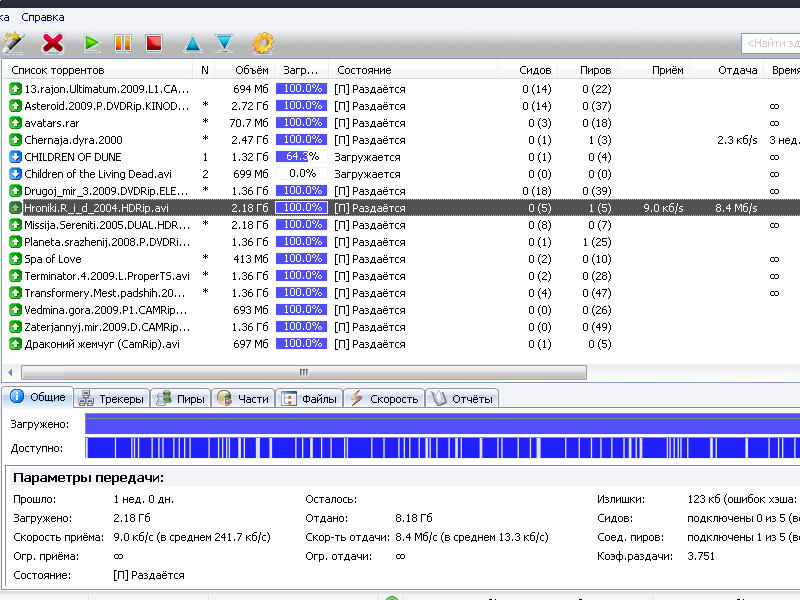Image resolution: width=800 pixels, height=600 pixels.
Task: Sort by the N column header
Action: pyautogui.click(x=205, y=70)
